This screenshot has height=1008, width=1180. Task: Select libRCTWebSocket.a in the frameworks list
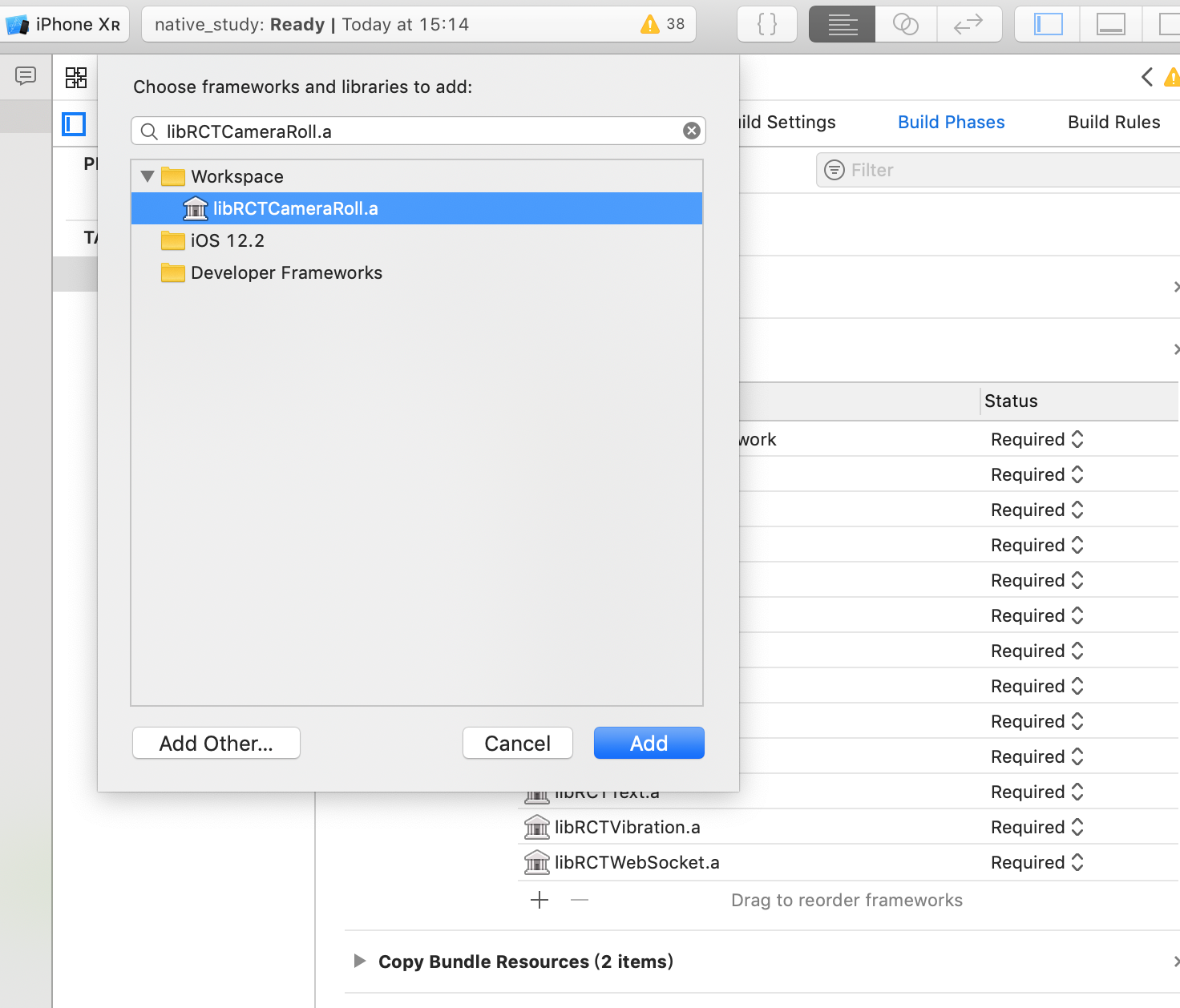637,862
